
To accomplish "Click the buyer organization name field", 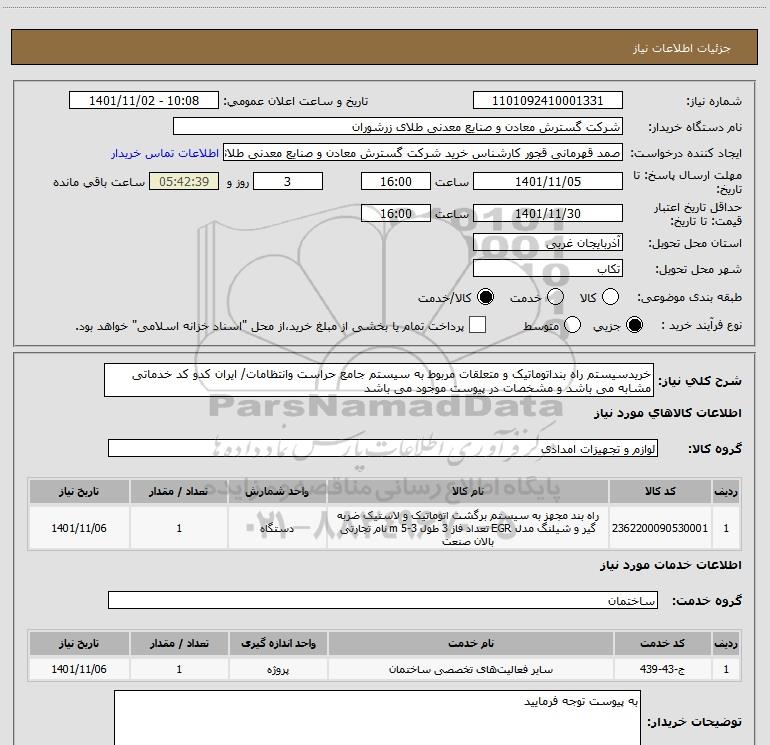I will pyautogui.click(x=398, y=127).
